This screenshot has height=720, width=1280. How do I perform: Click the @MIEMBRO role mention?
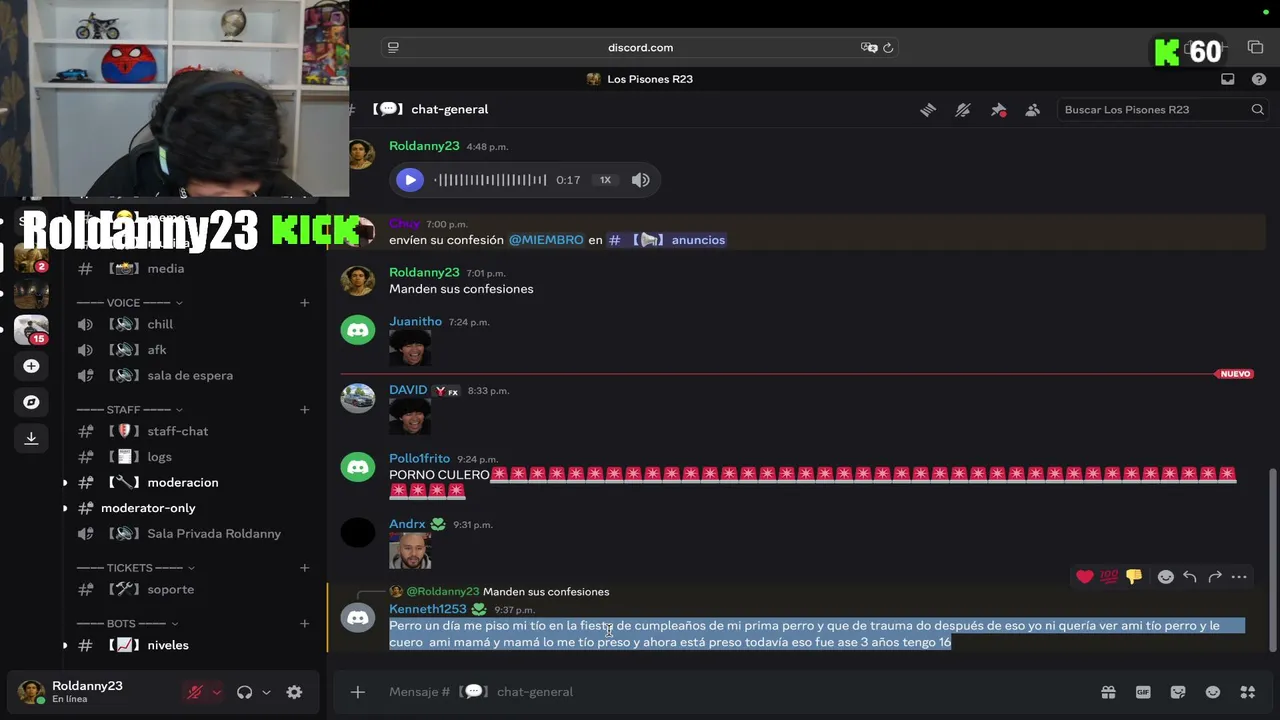546,240
